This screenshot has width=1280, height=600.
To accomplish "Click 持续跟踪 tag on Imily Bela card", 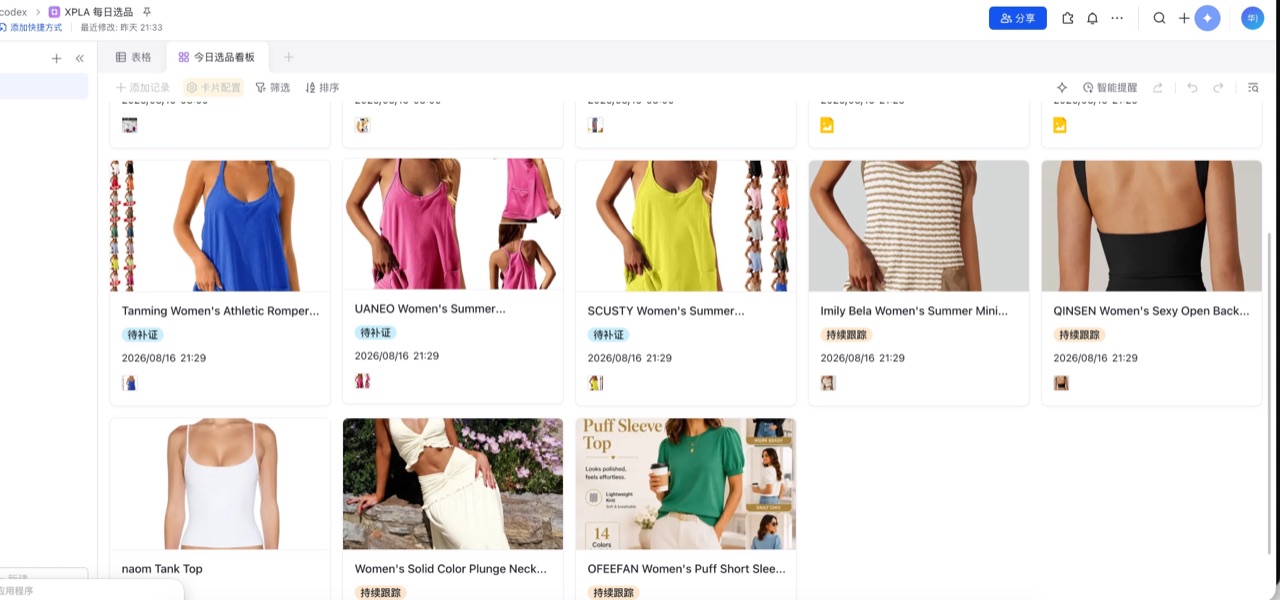I will pyautogui.click(x=846, y=335).
